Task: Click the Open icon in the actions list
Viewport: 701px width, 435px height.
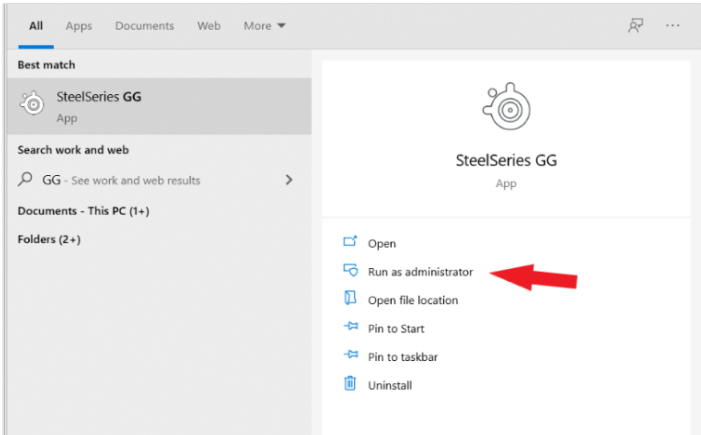Action: point(350,243)
